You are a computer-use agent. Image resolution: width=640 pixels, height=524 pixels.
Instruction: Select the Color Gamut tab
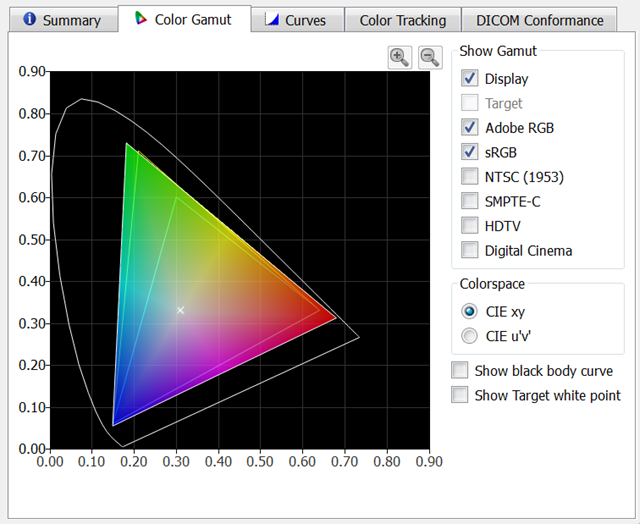(x=183, y=19)
